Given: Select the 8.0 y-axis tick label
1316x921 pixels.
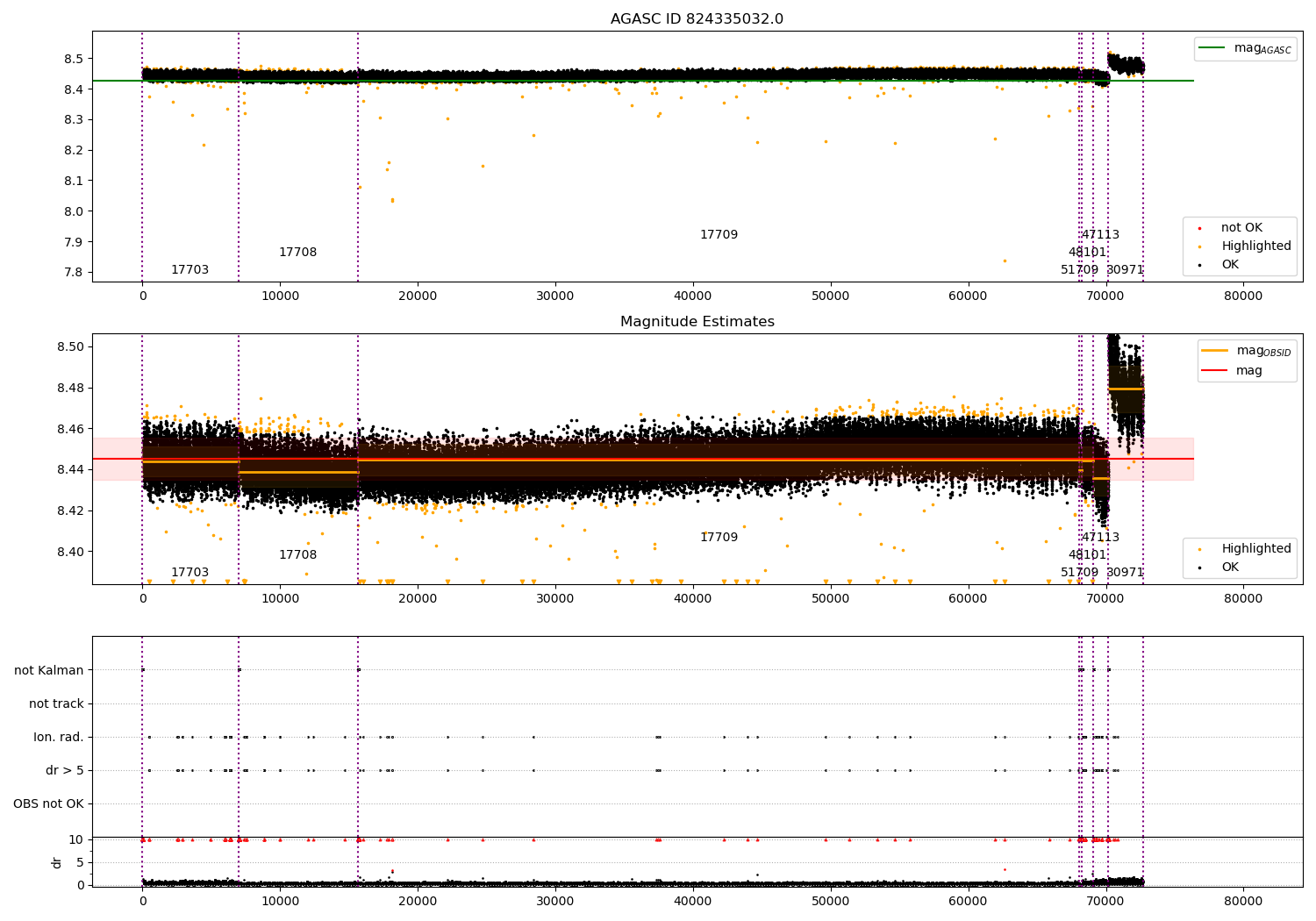Looking at the screenshot, I should tap(74, 211).
